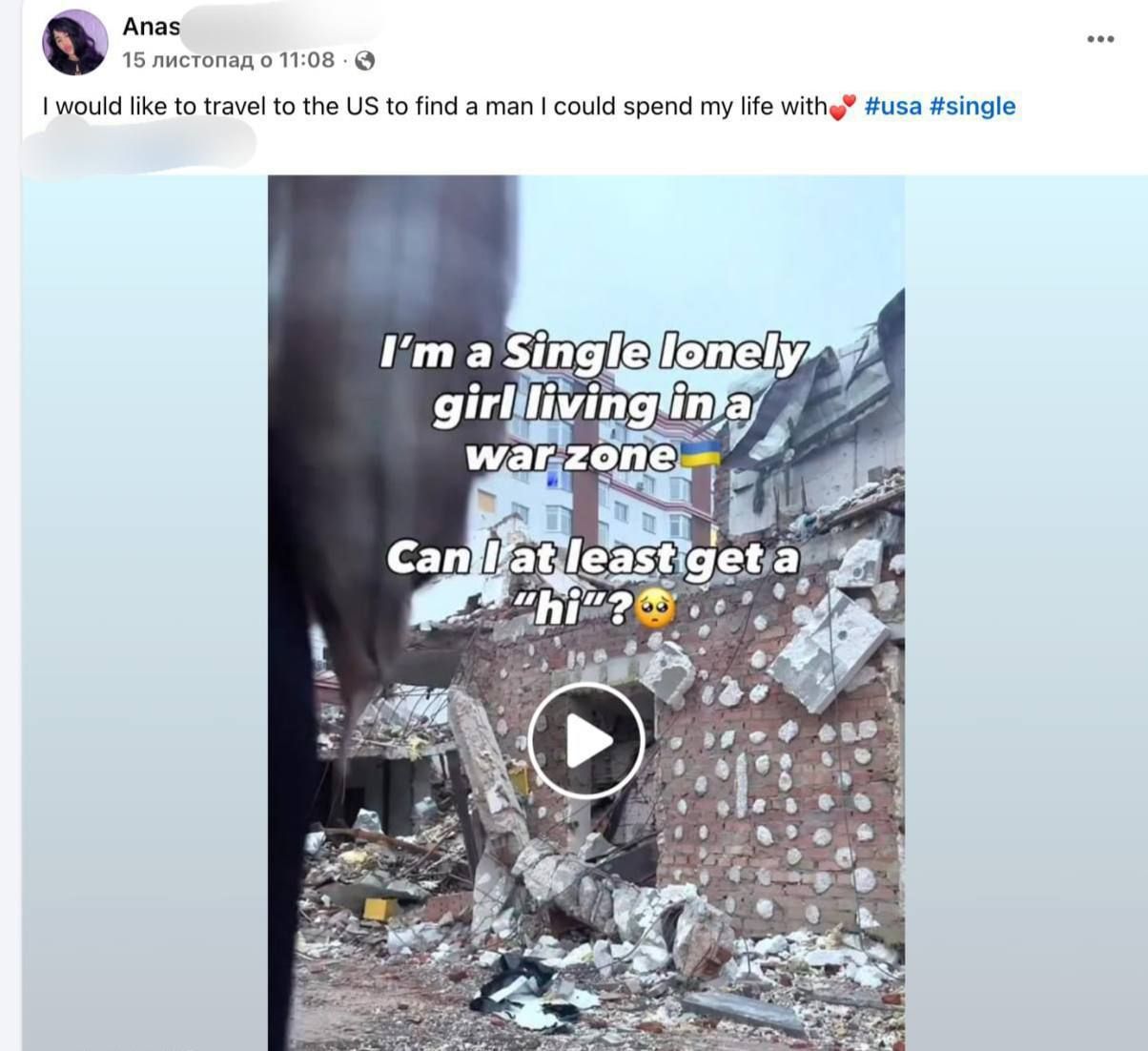Click the light blue area right of the video
This screenshot has height=1051, width=1148.
pyautogui.click(x=1026, y=612)
